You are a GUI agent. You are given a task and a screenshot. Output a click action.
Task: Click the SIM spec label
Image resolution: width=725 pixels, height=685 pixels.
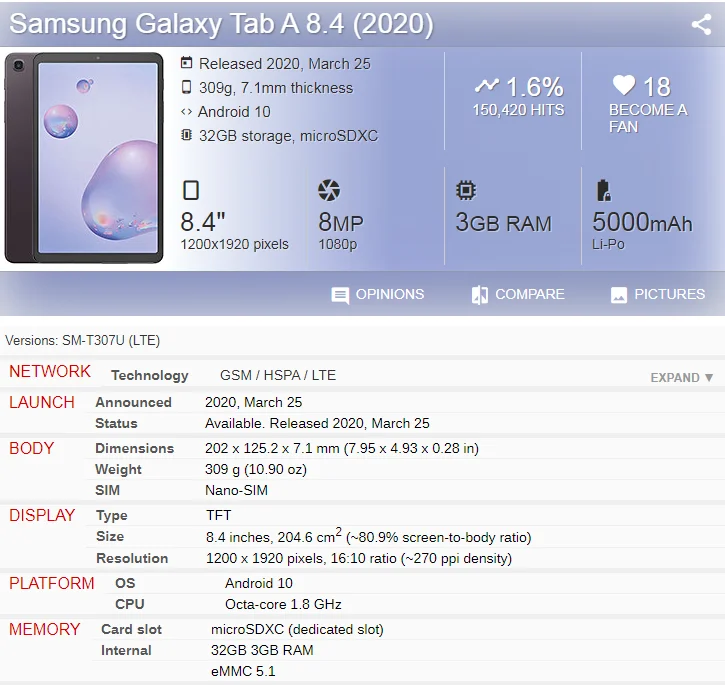107,490
